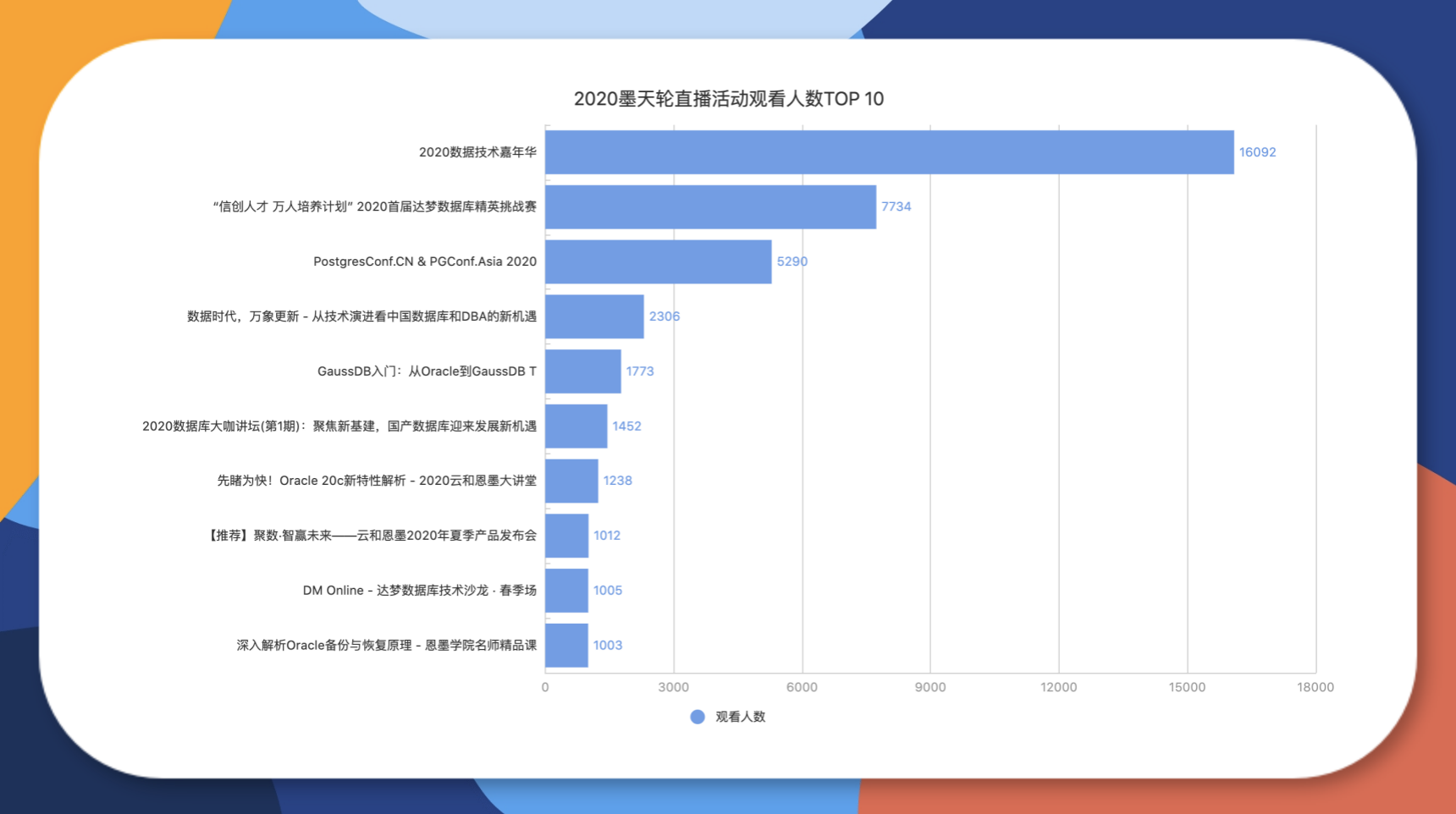Select the 数据时代，万象更新 label

tap(361, 316)
